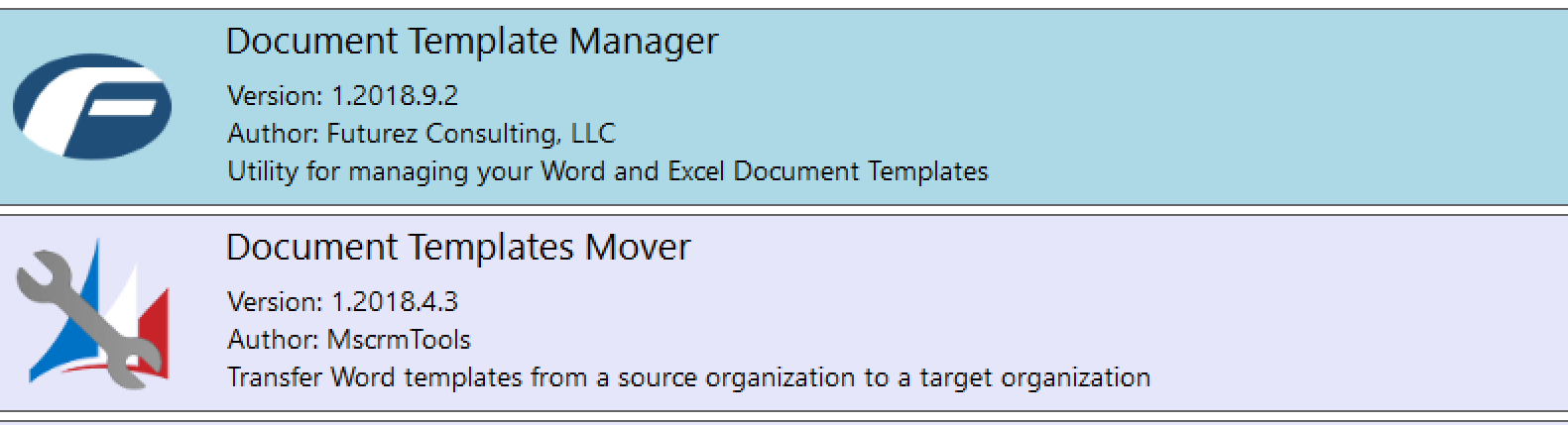
Task: Click 'Version:' label under Document Templates Mover
Action: click(275, 302)
